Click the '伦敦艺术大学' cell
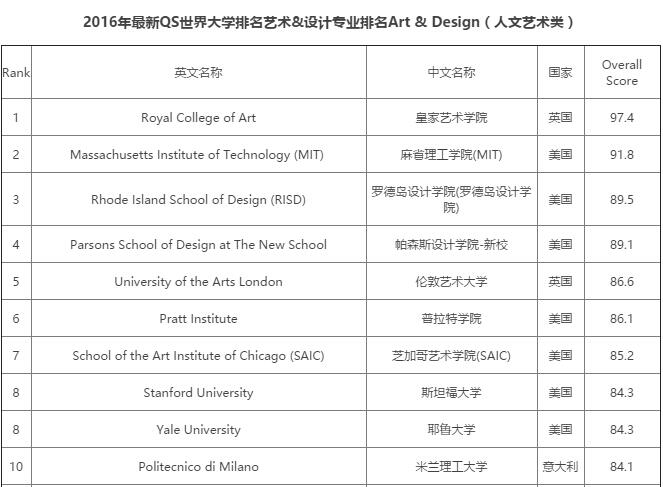 451,282
